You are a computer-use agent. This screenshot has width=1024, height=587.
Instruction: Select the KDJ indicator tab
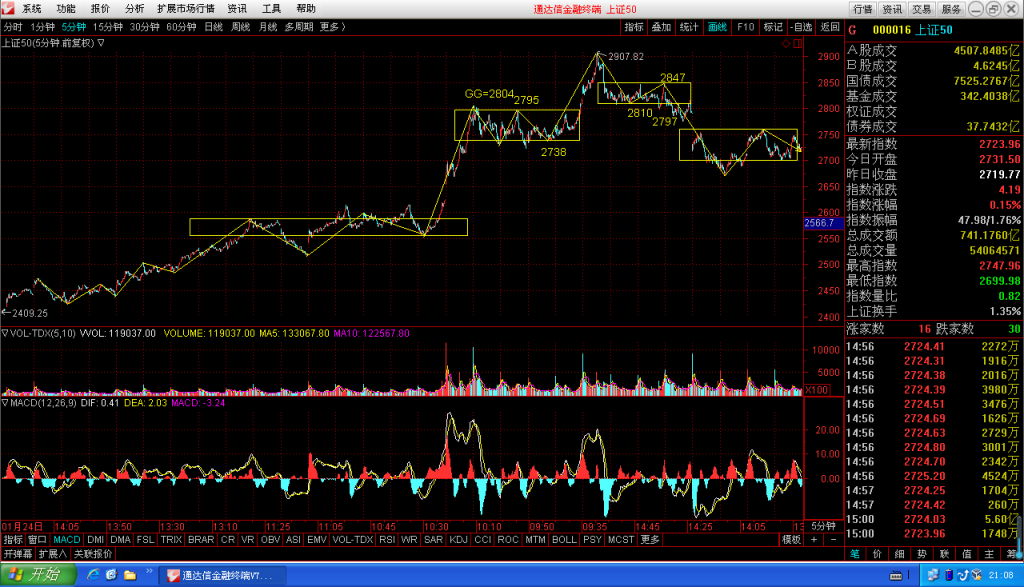(458, 539)
